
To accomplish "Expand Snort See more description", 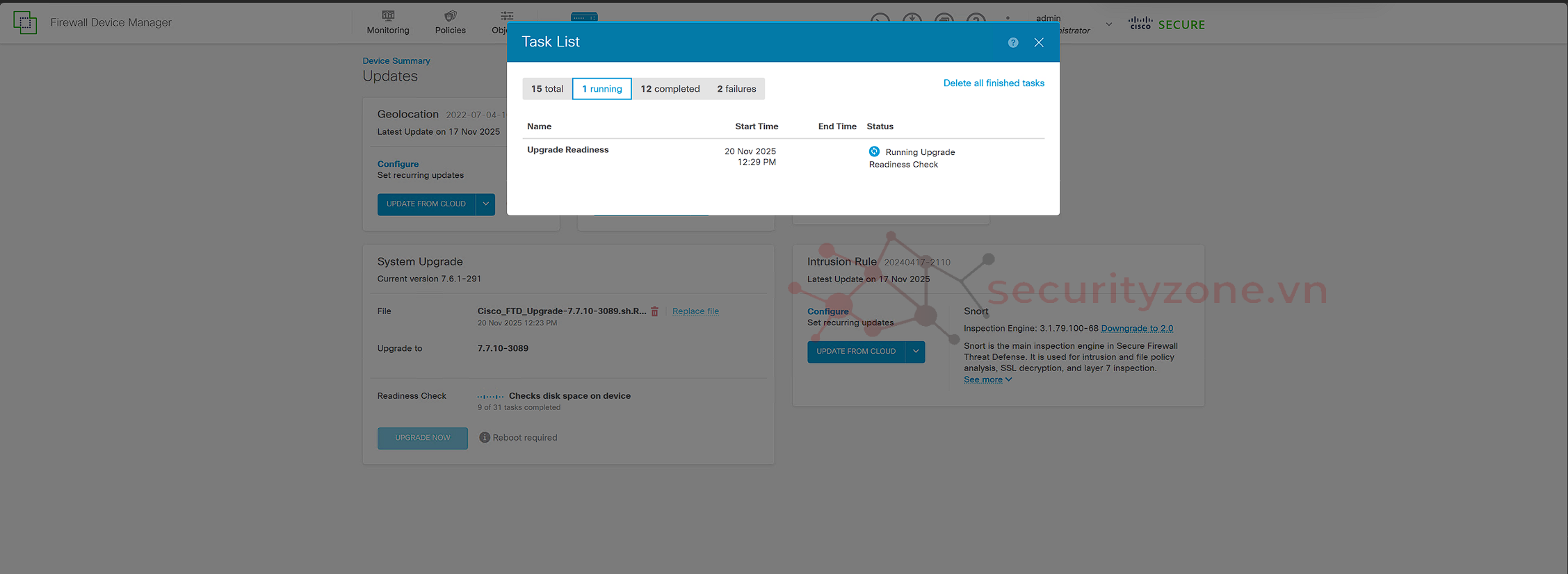I will pyautogui.click(x=987, y=379).
